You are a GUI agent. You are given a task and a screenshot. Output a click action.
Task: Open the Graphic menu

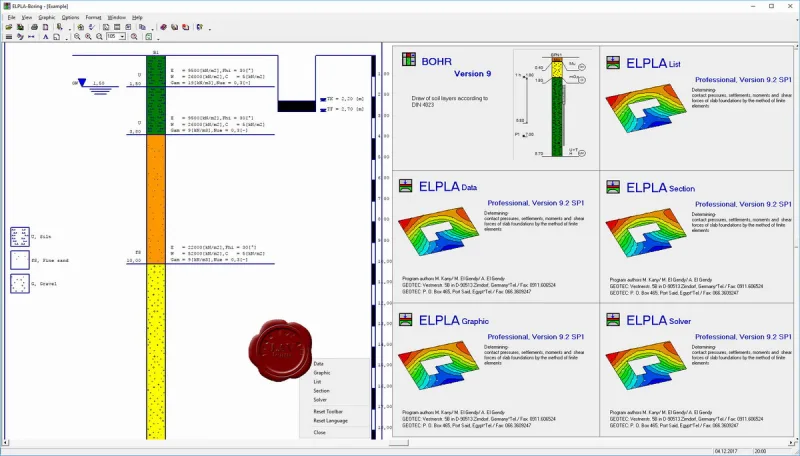point(46,17)
